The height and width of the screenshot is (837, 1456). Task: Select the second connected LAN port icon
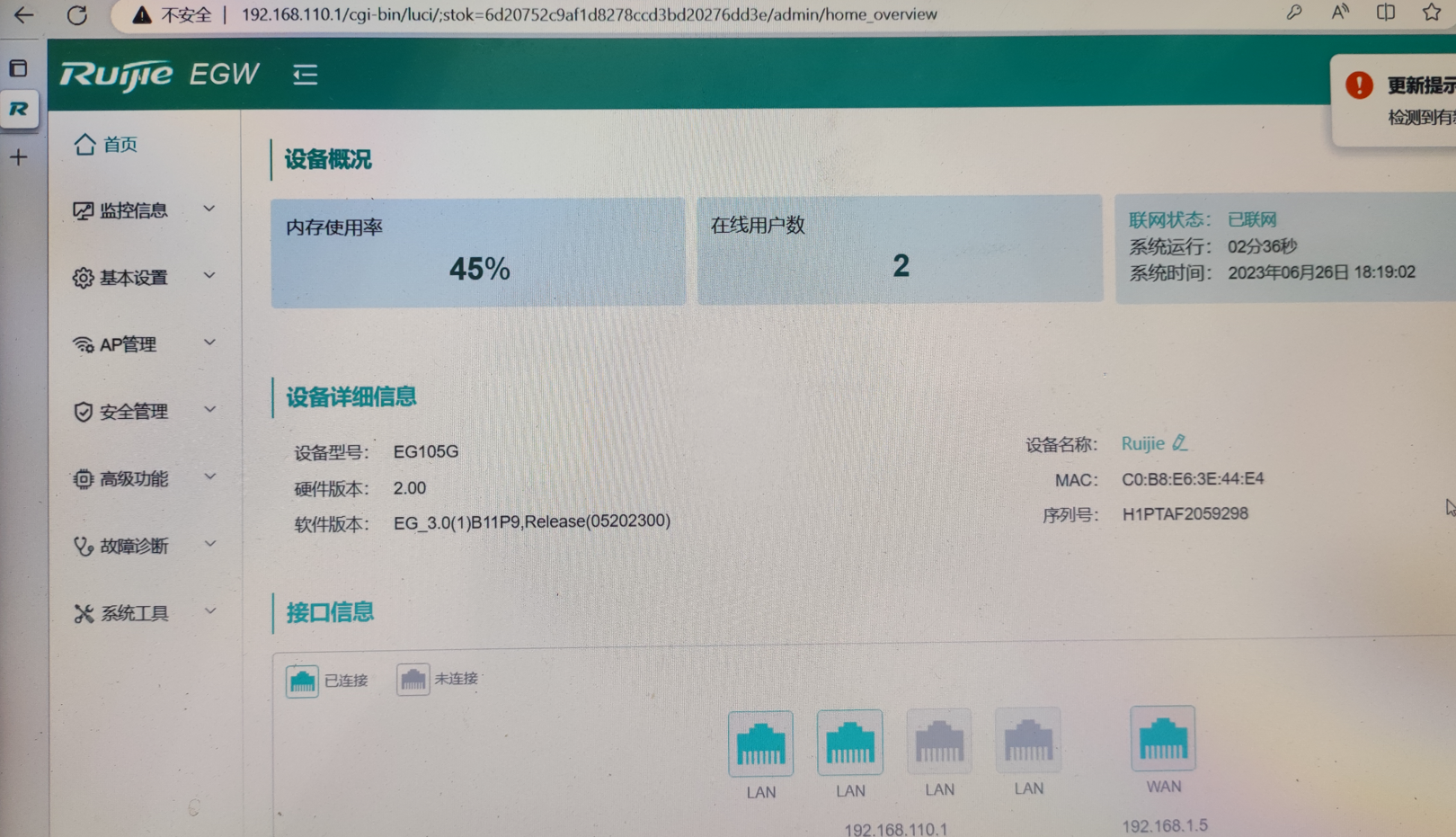pyautogui.click(x=849, y=742)
